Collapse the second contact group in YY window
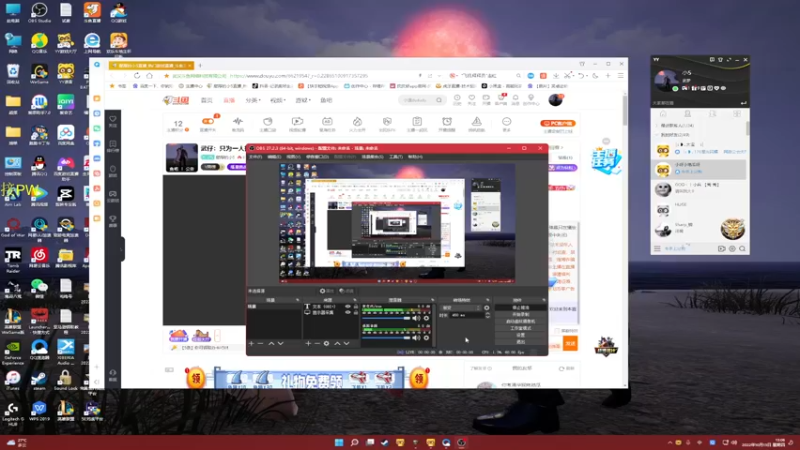Viewport: 800px width, 450px height. (657, 135)
